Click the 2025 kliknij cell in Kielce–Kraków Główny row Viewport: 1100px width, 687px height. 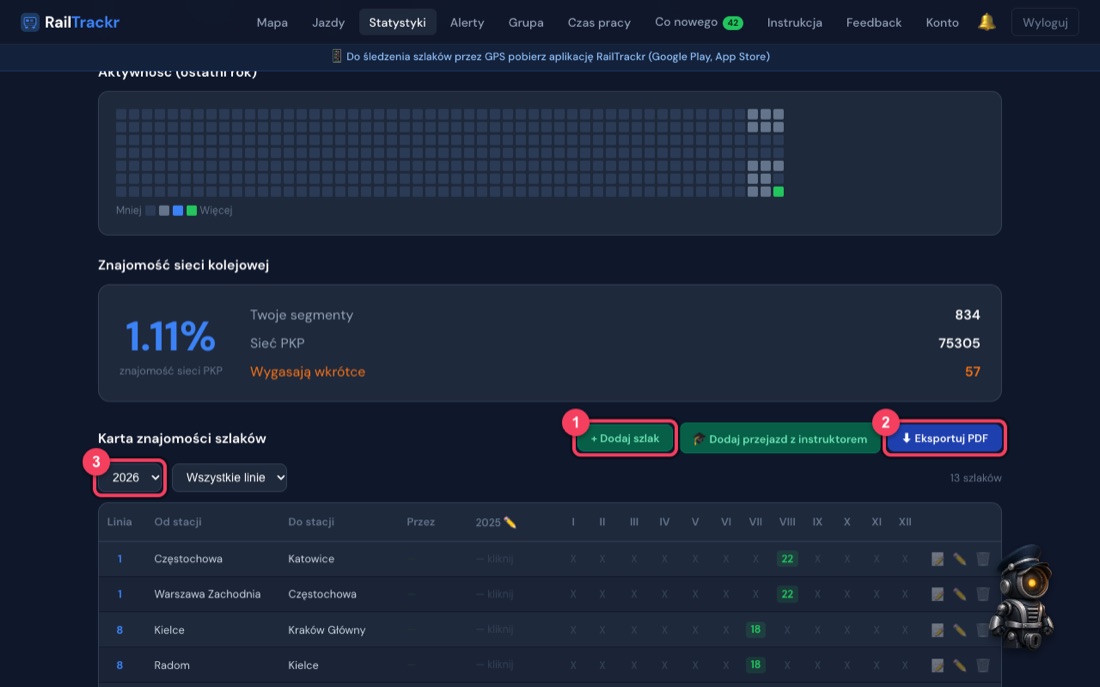click(495, 630)
